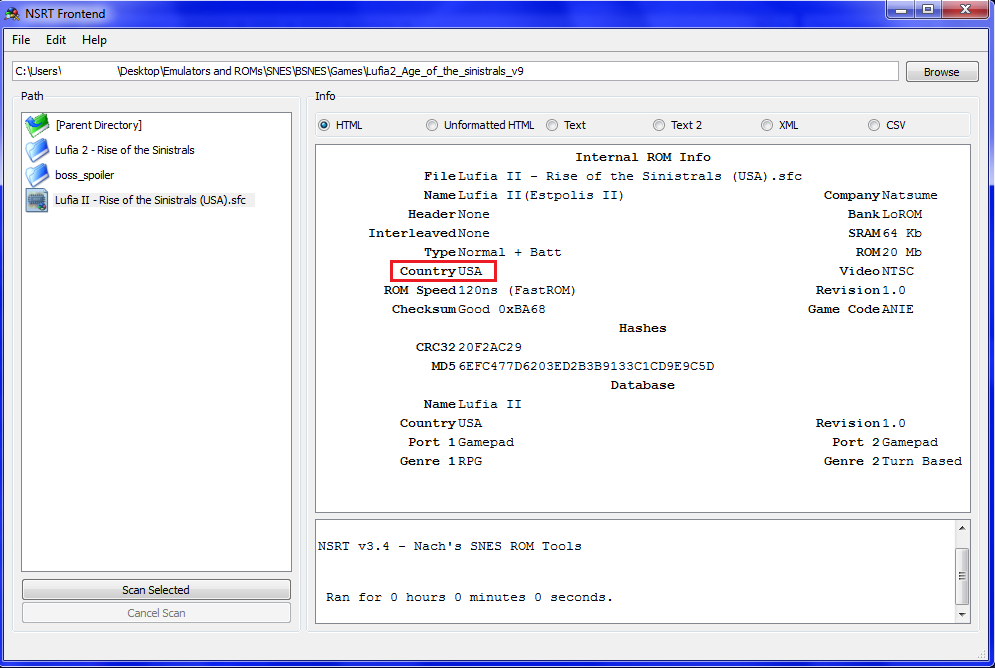
Task: Click the log pane scroll down arrow
Action: (x=962, y=614)
